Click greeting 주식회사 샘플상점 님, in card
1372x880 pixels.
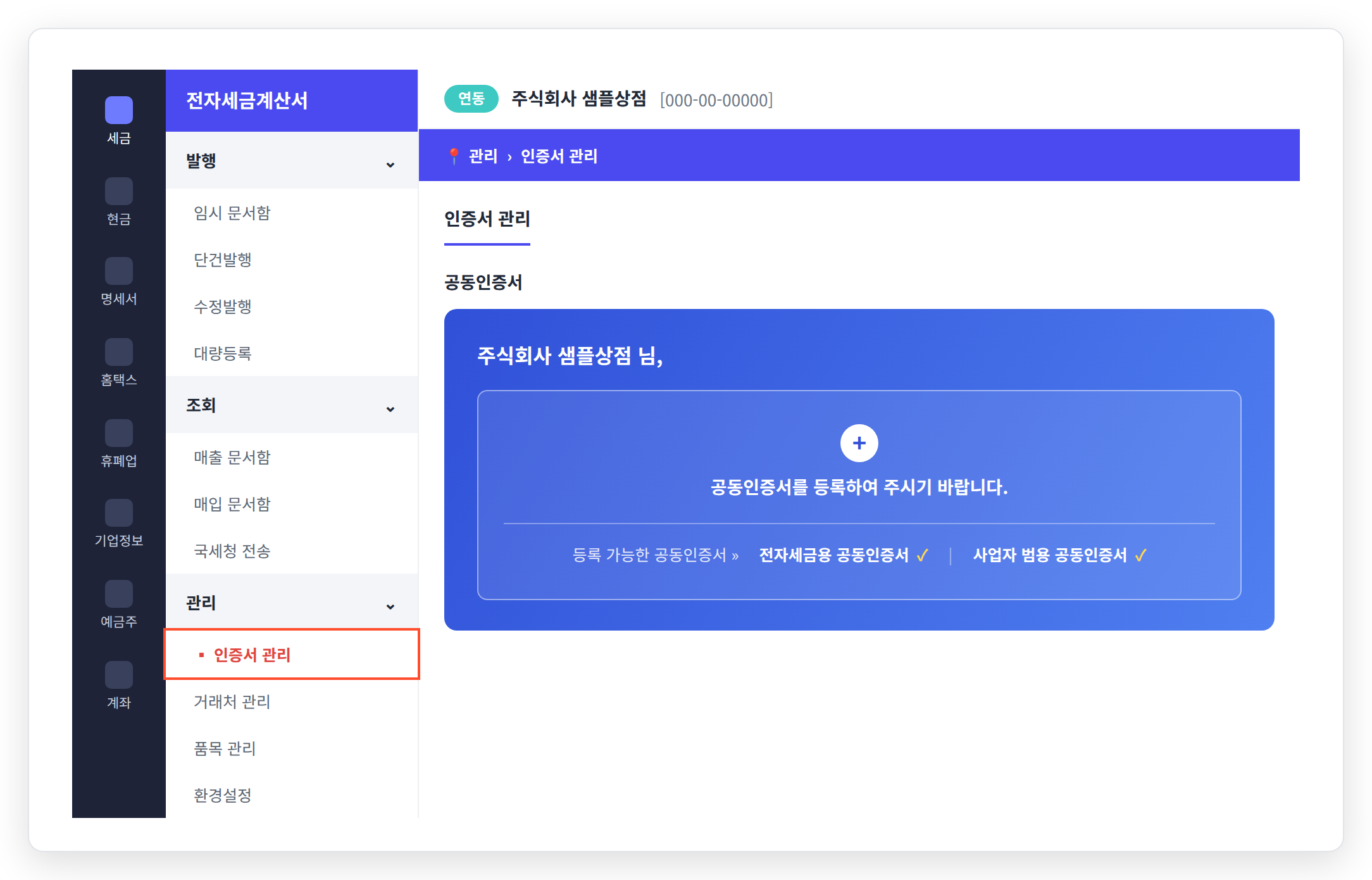pos(570,356)
